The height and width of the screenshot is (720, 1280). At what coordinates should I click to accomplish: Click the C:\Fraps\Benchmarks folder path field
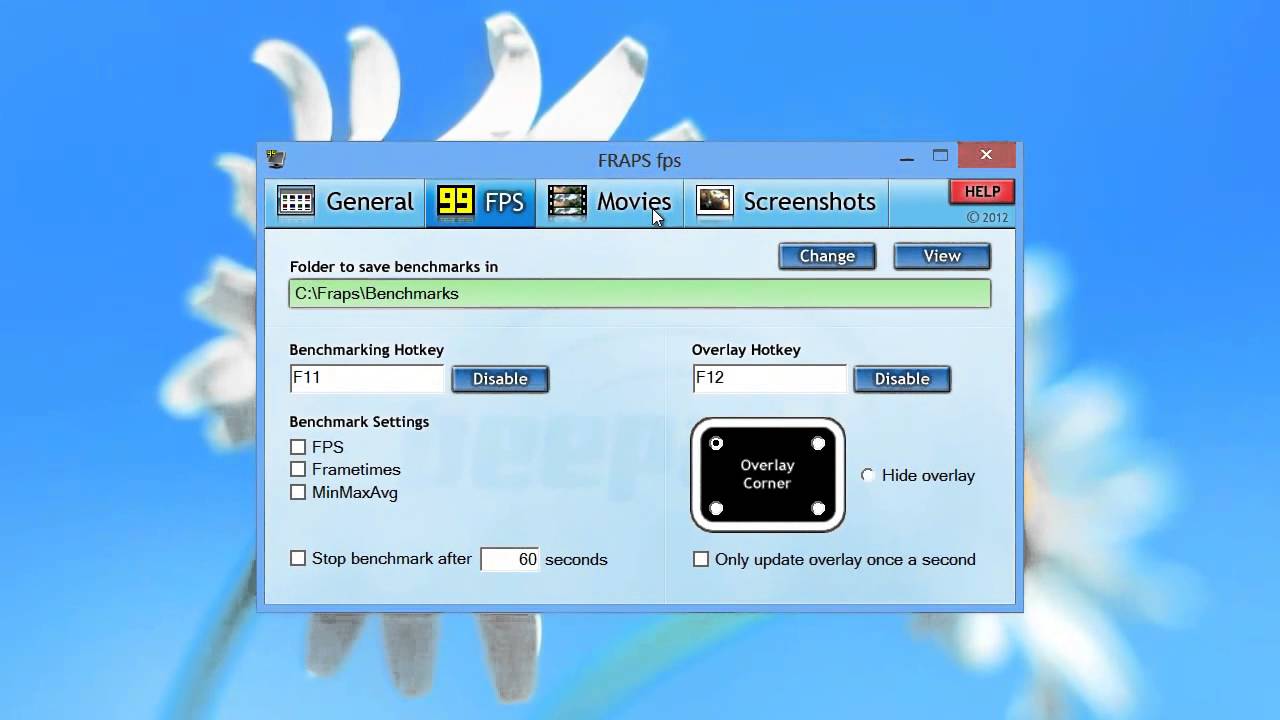pyautogui.click(x=640, y=293)
